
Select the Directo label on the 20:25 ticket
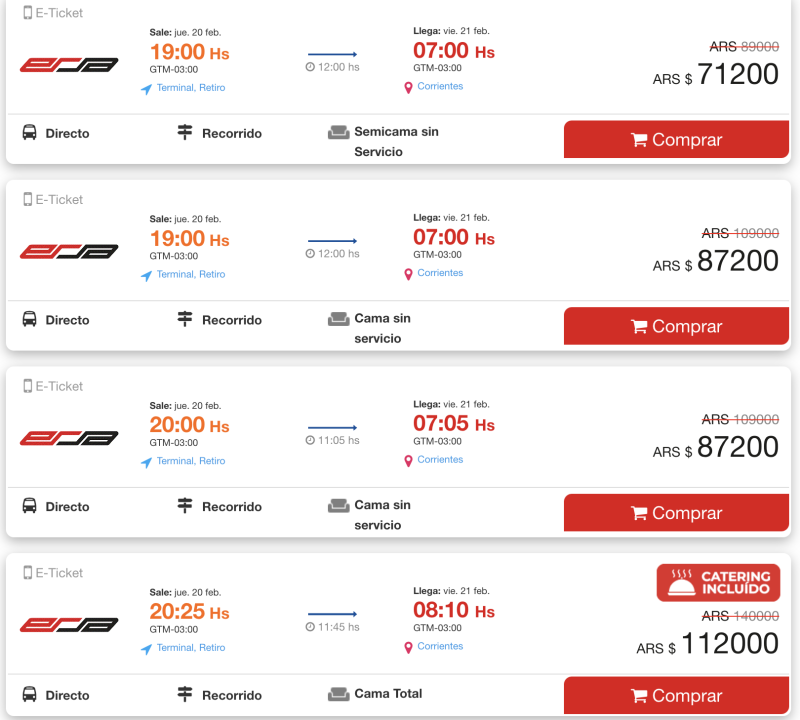[x=67, y=695]
